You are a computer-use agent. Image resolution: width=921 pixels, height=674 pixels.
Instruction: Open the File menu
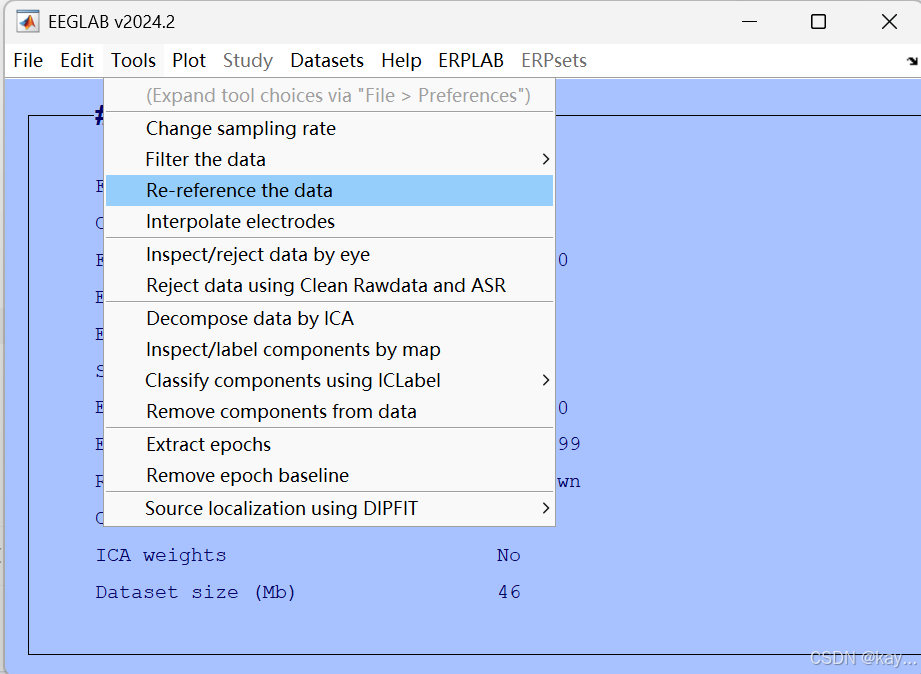pos(27,60)
